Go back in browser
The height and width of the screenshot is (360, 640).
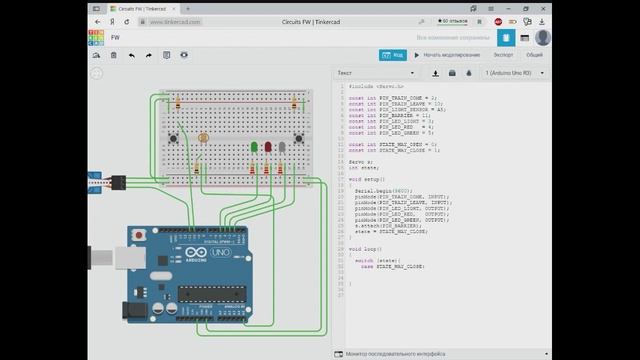(97, 22)
